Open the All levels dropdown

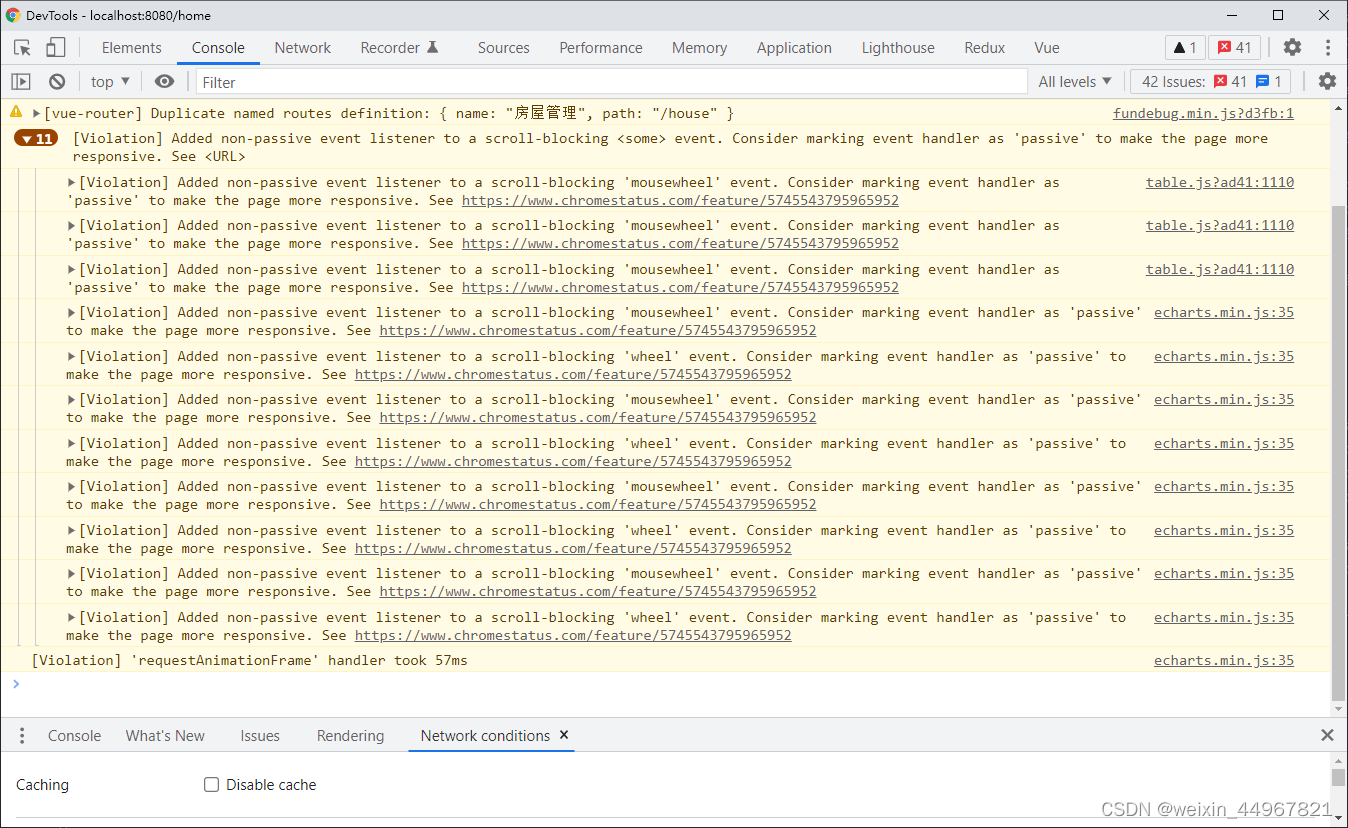point(1075,81)
